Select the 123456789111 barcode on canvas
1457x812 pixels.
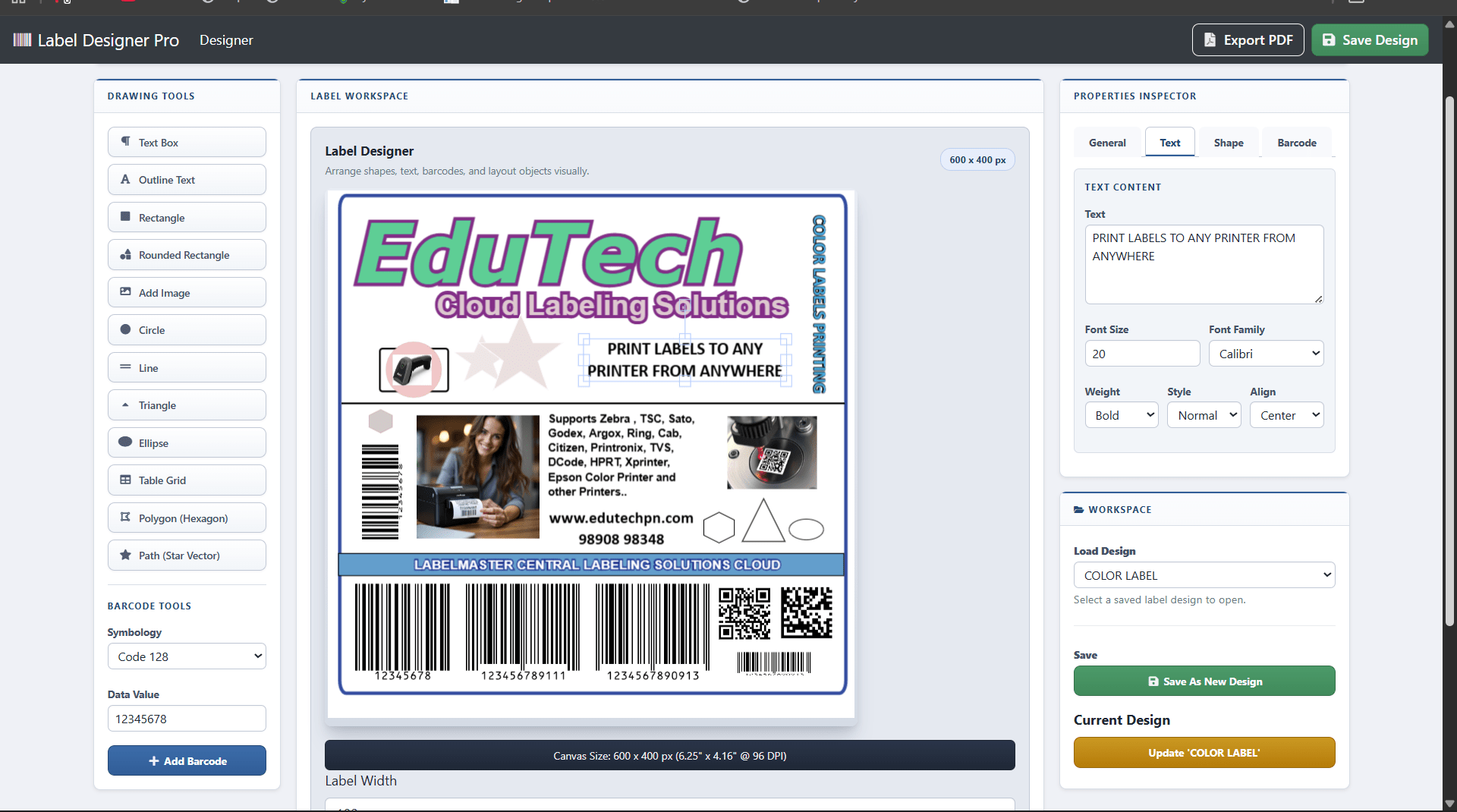523,632
